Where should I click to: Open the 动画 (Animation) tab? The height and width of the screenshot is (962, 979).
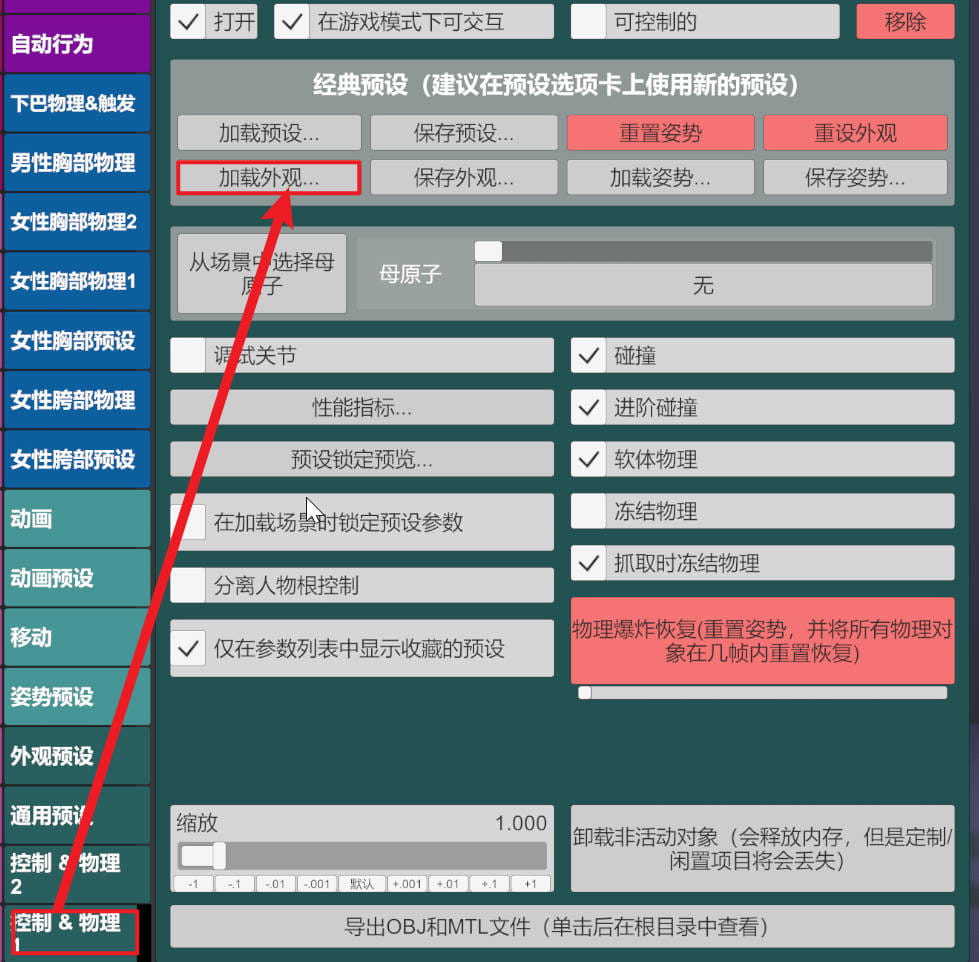click(x=76, y=519)
